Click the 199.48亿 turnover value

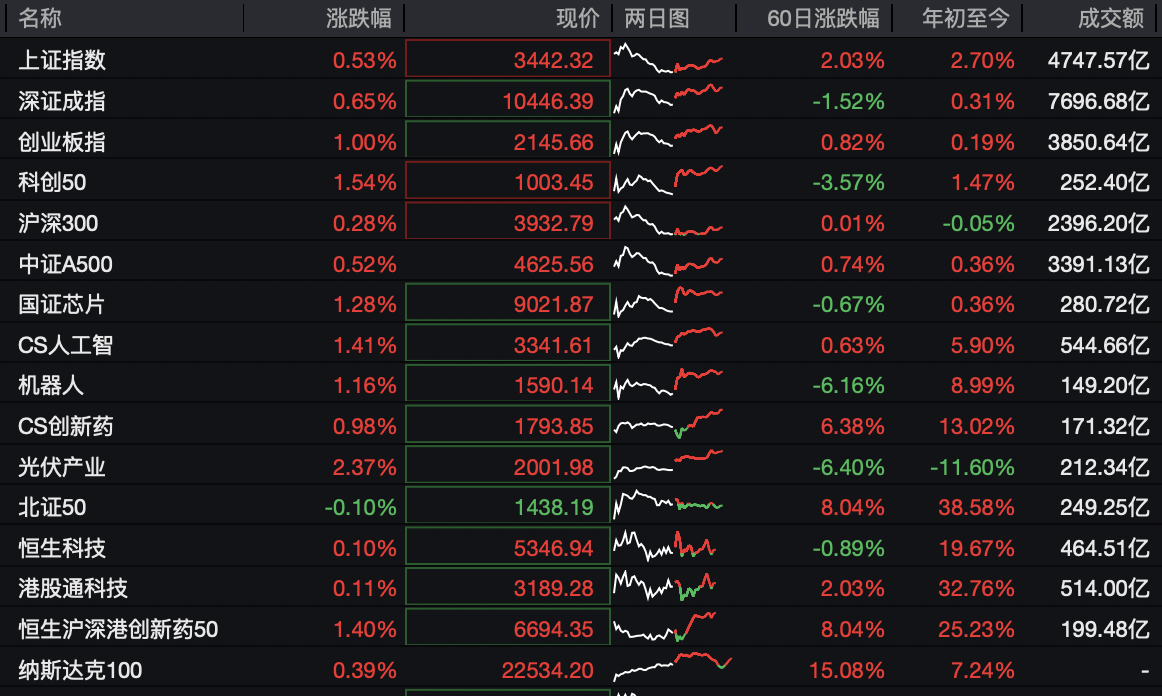[x=1105, y=630]
